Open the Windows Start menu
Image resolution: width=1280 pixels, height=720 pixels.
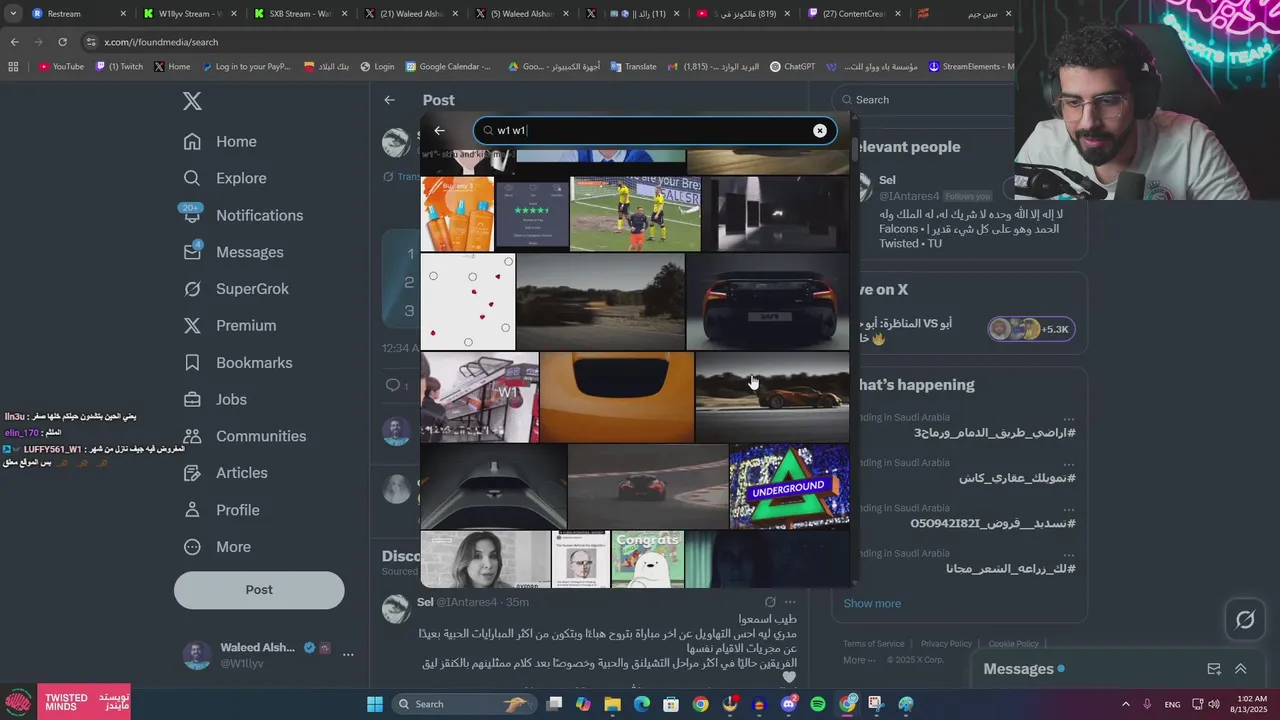click(375, 704)
